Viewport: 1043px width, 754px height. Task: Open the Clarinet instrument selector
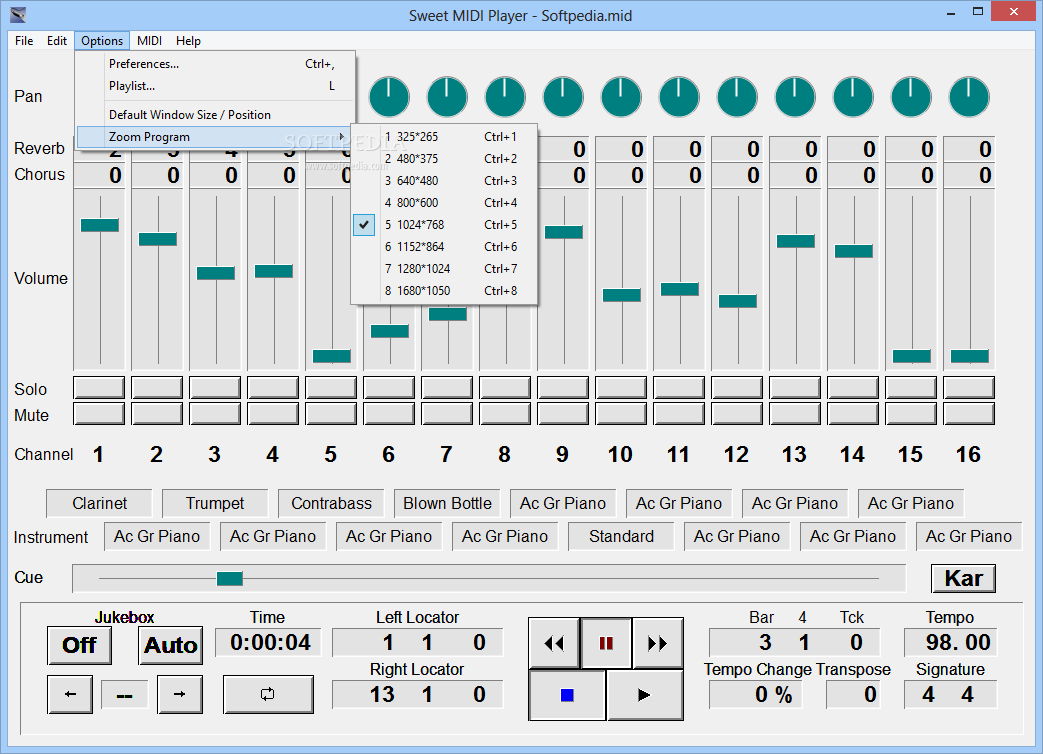coord(99,503)
